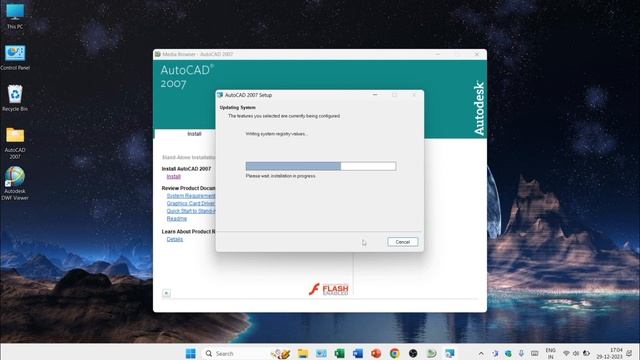Image resolution: width=640 pixels, height=360 pixels.
Task: Click the small plus icon in Media Browser
Action: [x=166, y=293]
